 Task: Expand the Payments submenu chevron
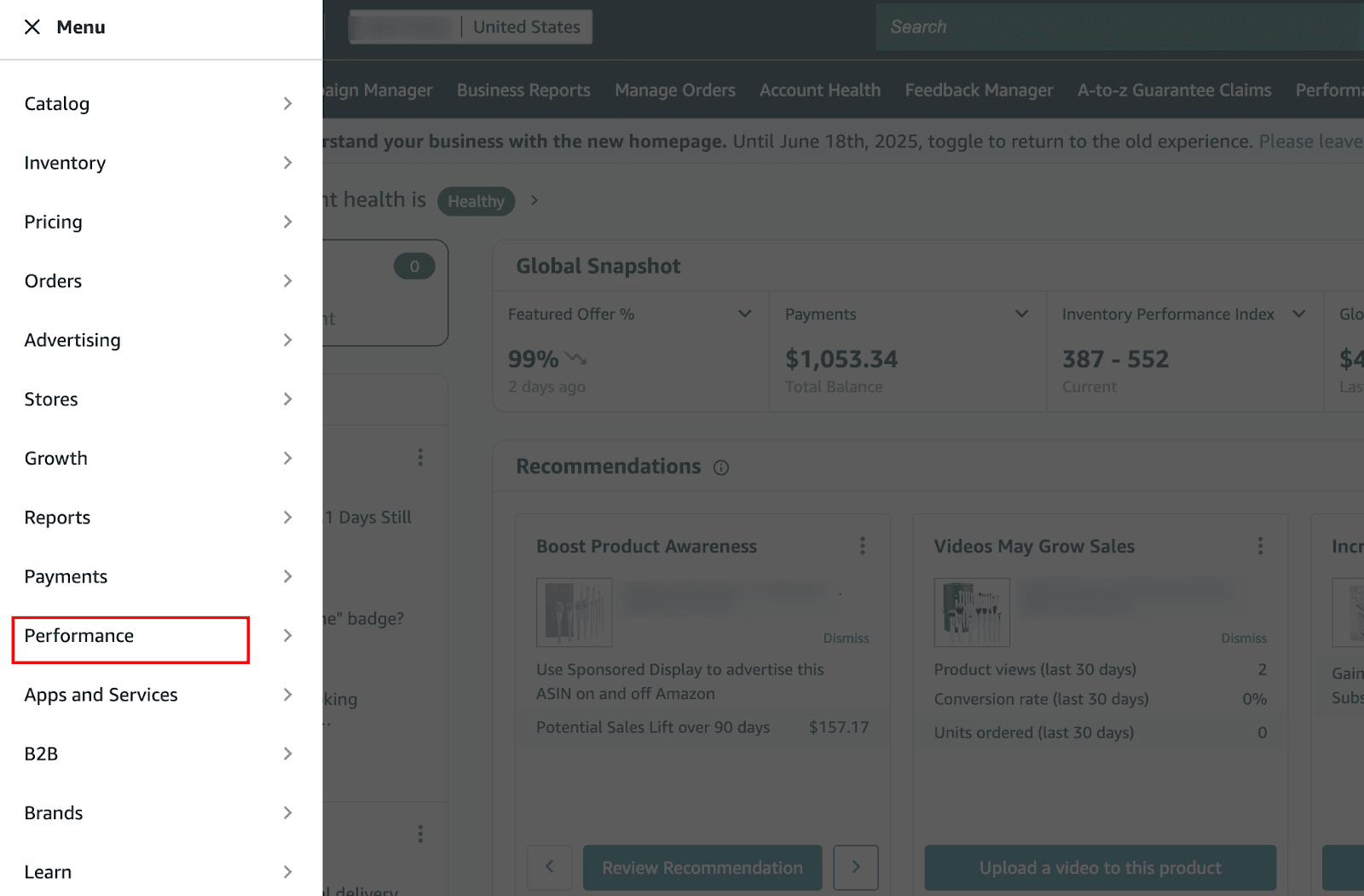288,576
